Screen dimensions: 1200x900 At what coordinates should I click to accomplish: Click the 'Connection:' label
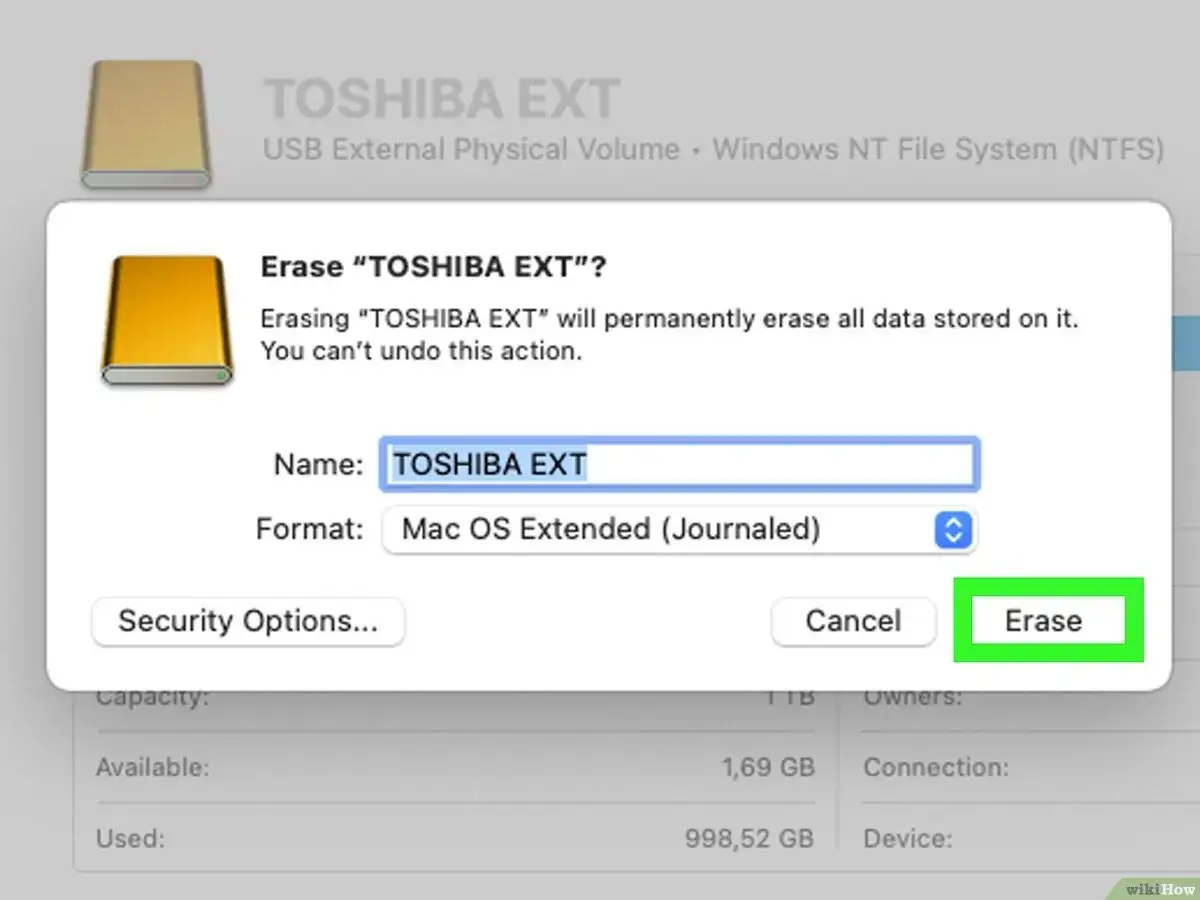(936, 768)
